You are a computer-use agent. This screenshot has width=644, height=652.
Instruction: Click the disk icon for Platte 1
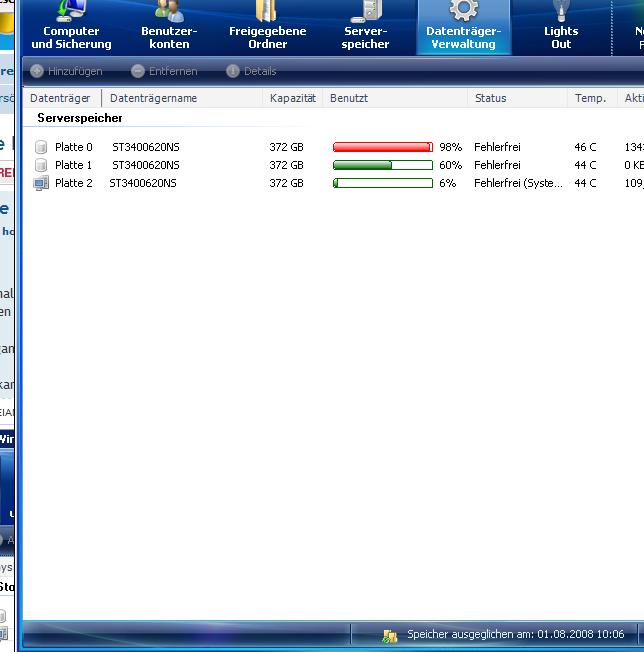click(x=41, y=165)
